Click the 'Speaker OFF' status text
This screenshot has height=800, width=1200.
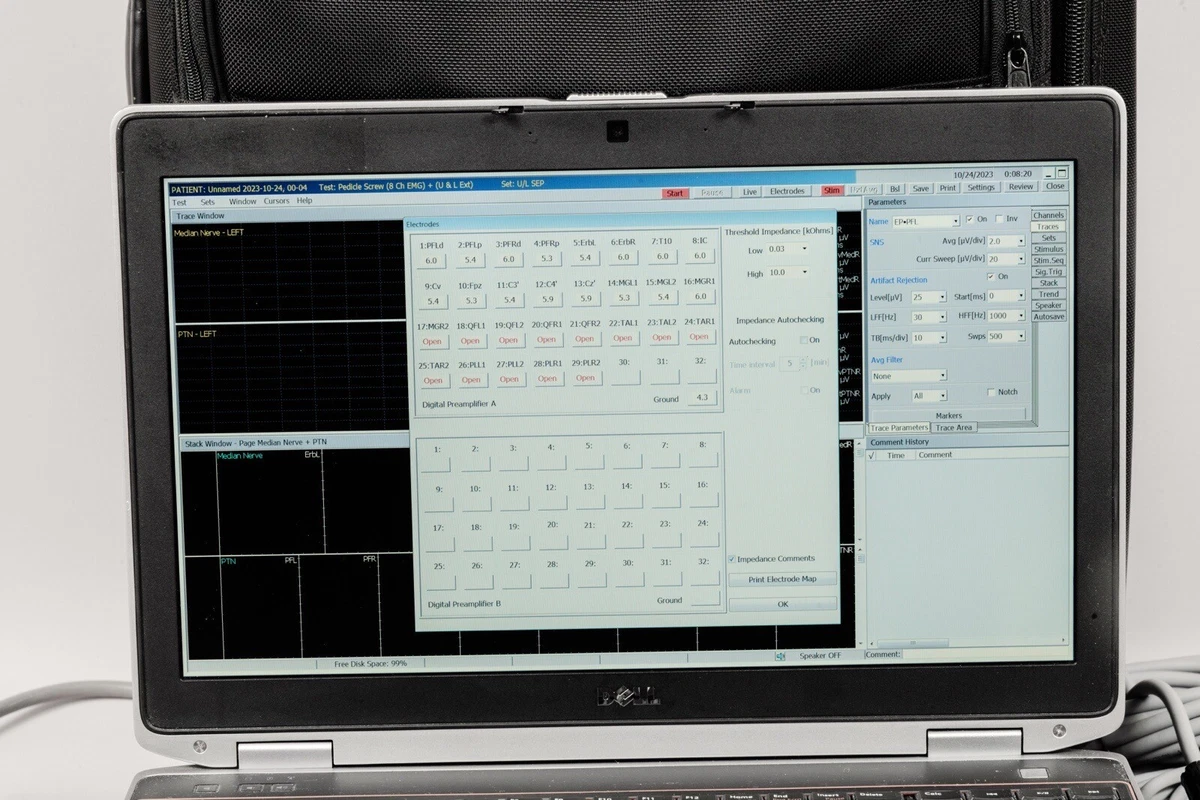[820, 656]
